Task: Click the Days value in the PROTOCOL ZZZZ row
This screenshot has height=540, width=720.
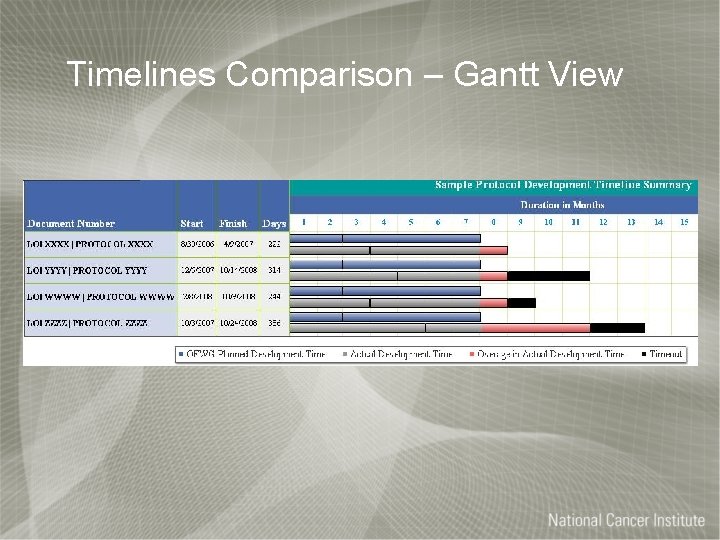Action: 274,323
